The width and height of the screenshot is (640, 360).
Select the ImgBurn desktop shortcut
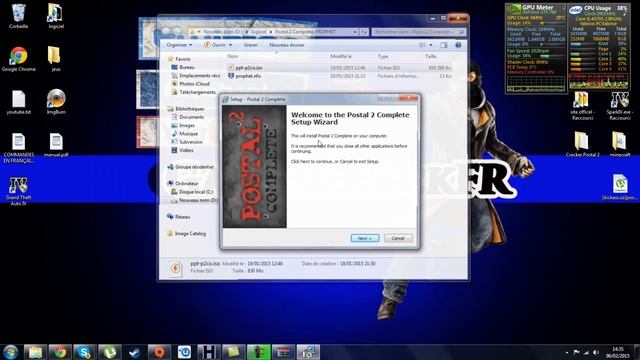[x=56, y=102]
